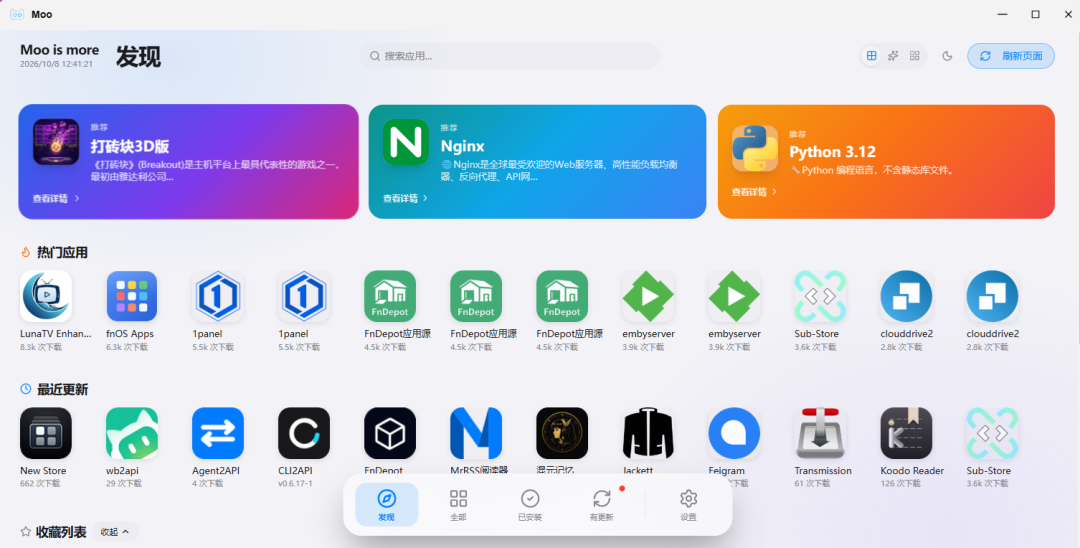Image resolution: width=1080 pixels, height=548 pixels.
Task: Click the Python logo in banner
Action: [755, 148]
